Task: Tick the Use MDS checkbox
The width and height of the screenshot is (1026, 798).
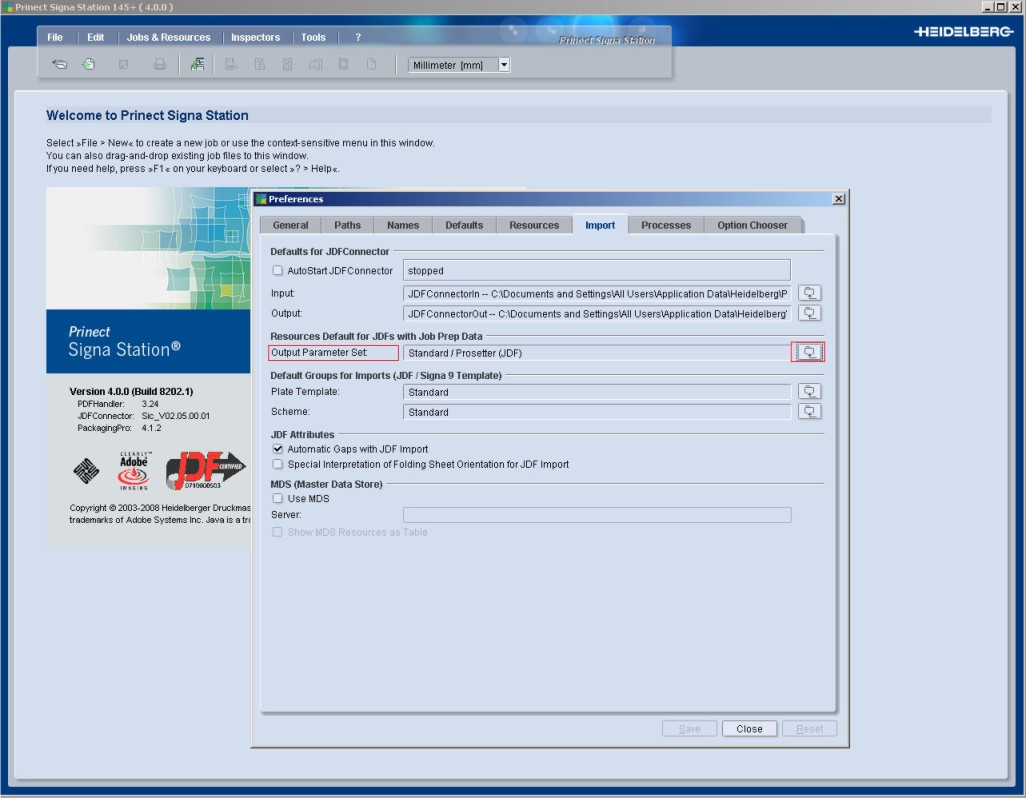Action: click(277, 498)
